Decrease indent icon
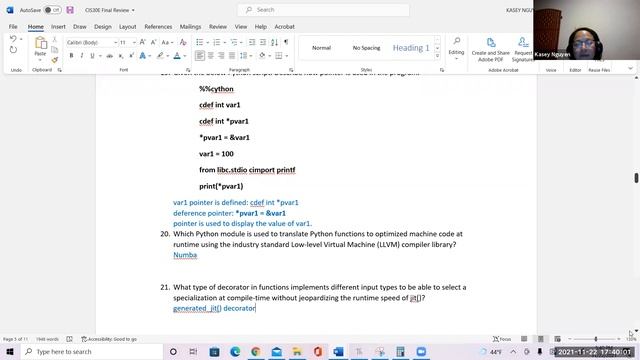 tap(252, 42)
